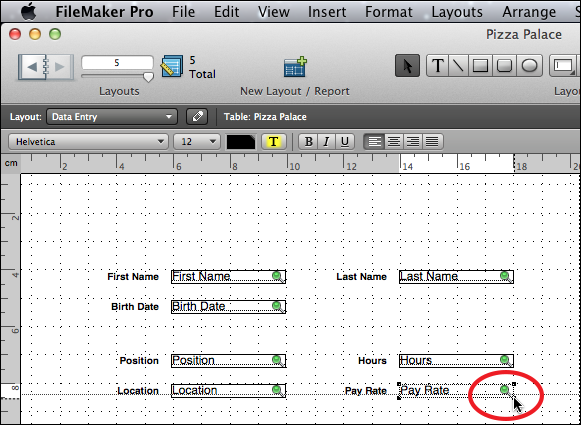Screen dimensions: 581x425
Task: Align text center
Action: pyautogui.click(x=394, y=142)
